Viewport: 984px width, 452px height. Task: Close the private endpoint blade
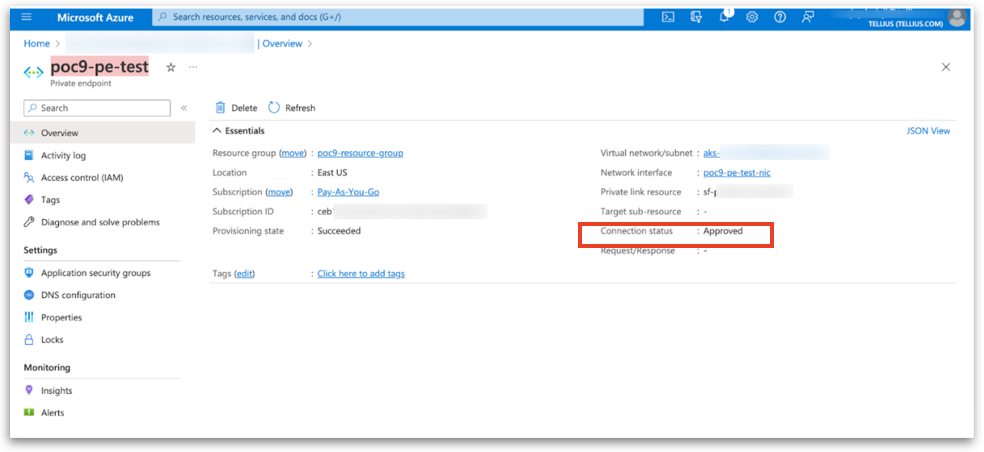[x=946, y=67]
